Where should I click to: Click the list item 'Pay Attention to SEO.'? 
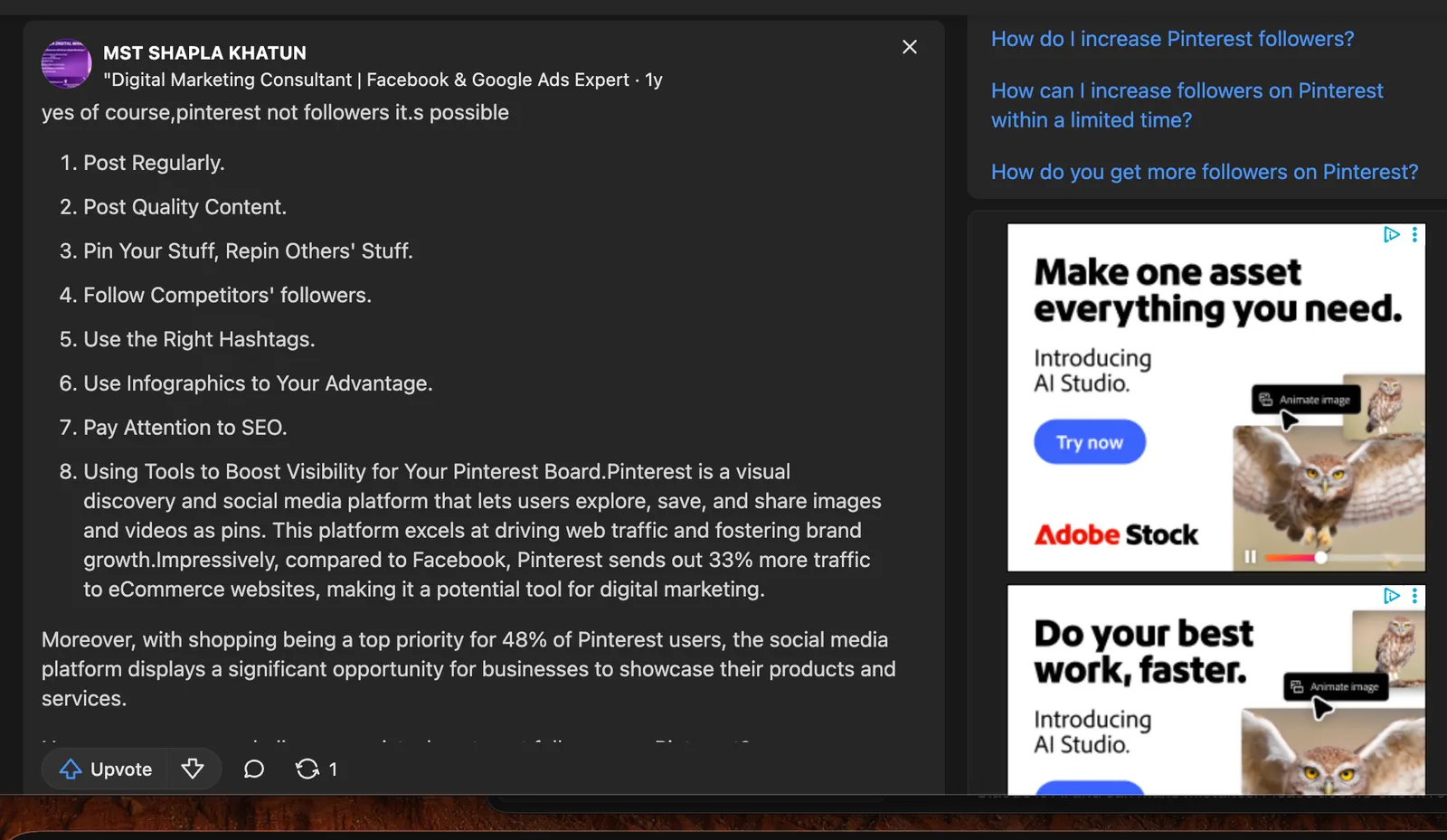coord(184,428)
